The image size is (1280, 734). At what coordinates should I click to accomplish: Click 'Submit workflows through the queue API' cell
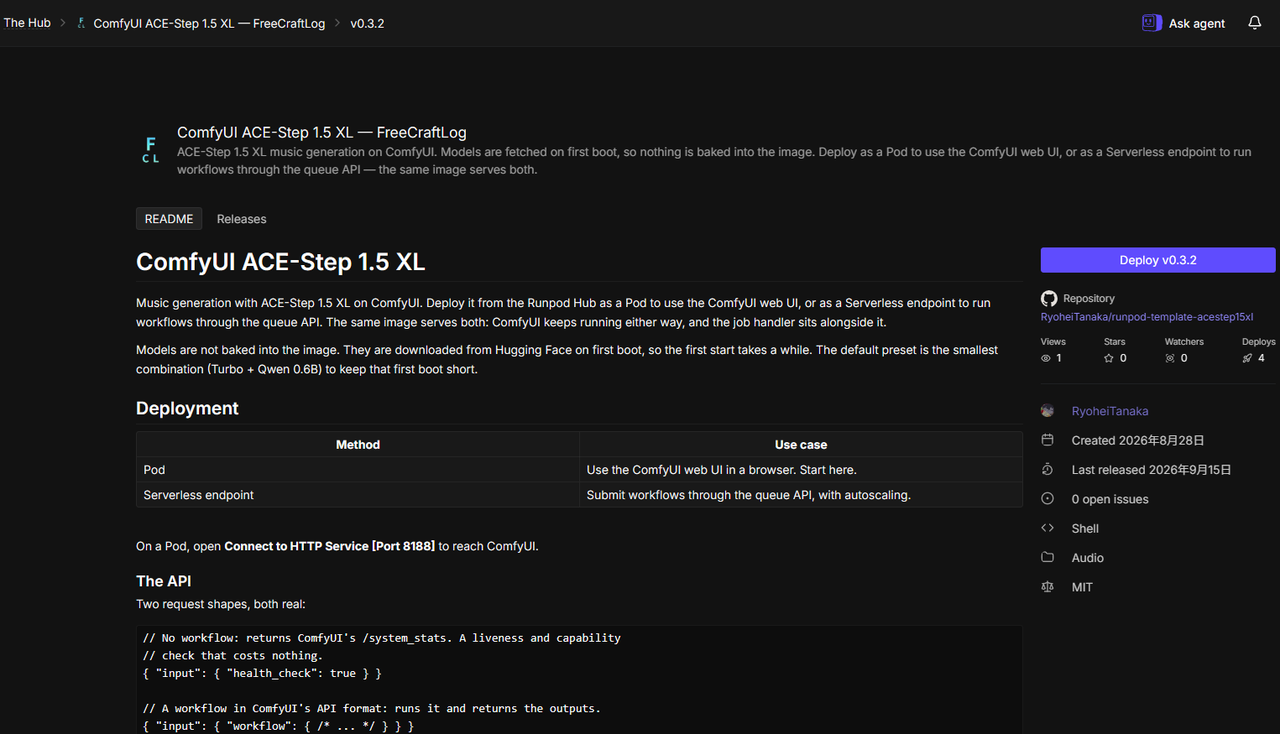click(x=801, y=495)
